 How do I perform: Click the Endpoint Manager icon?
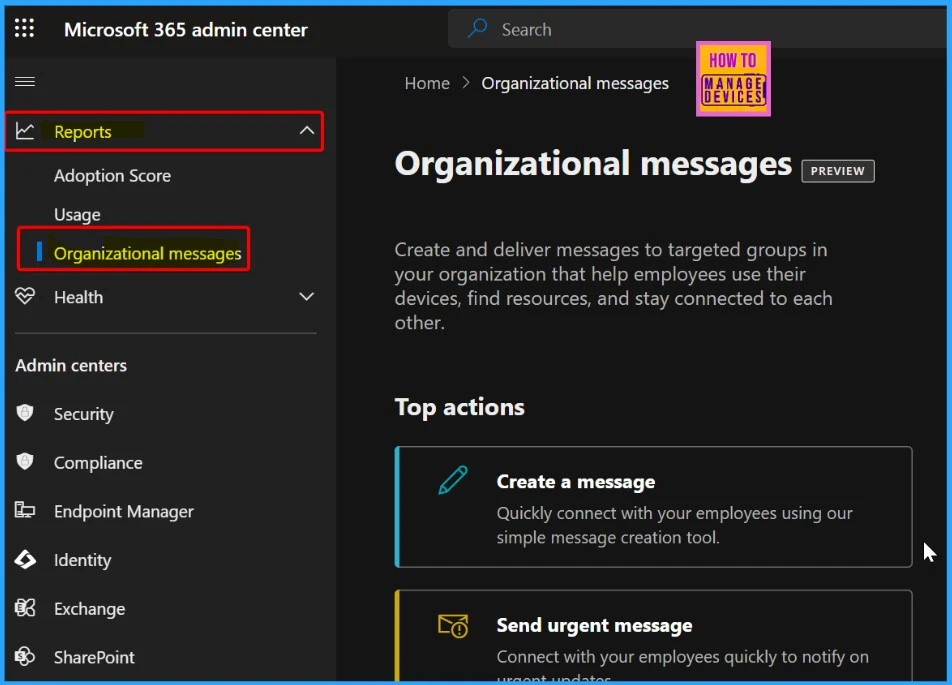click(x=25, y=510)
